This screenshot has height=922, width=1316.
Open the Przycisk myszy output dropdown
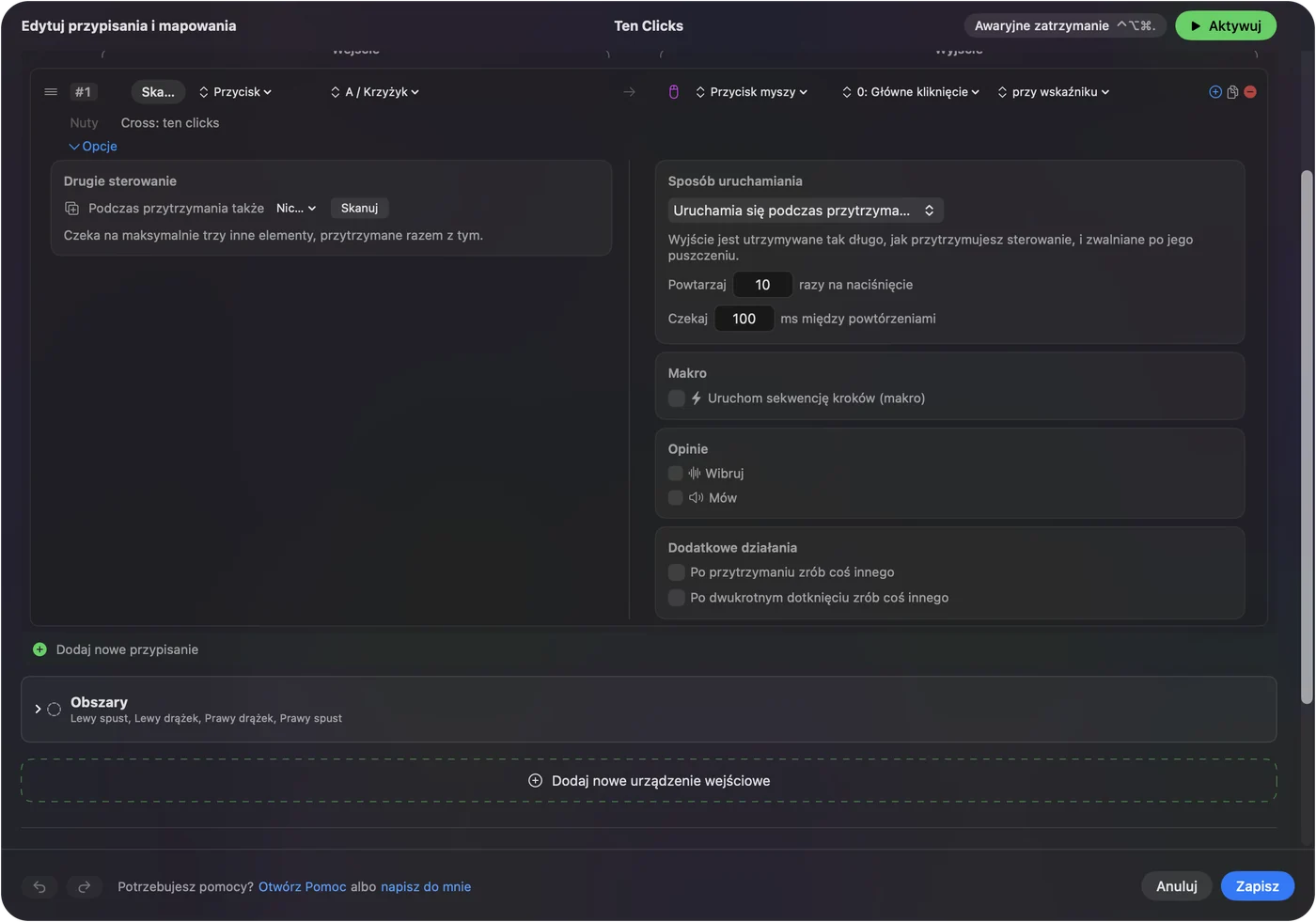coord(751,92)
